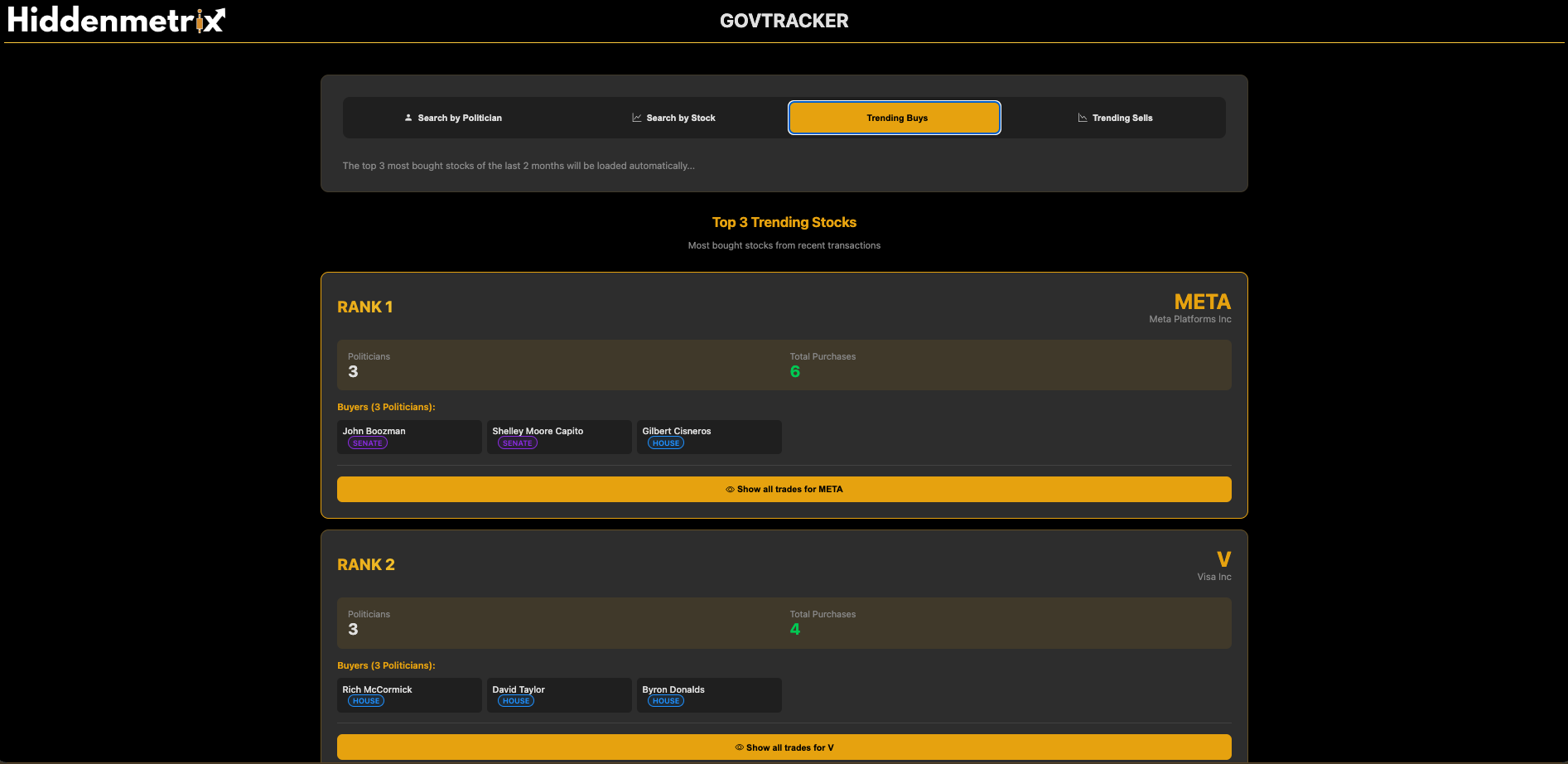Click the green Total Purchases count for META
Image resolution: width=1568 pixels, height=764 pixels.
(795, 371)
